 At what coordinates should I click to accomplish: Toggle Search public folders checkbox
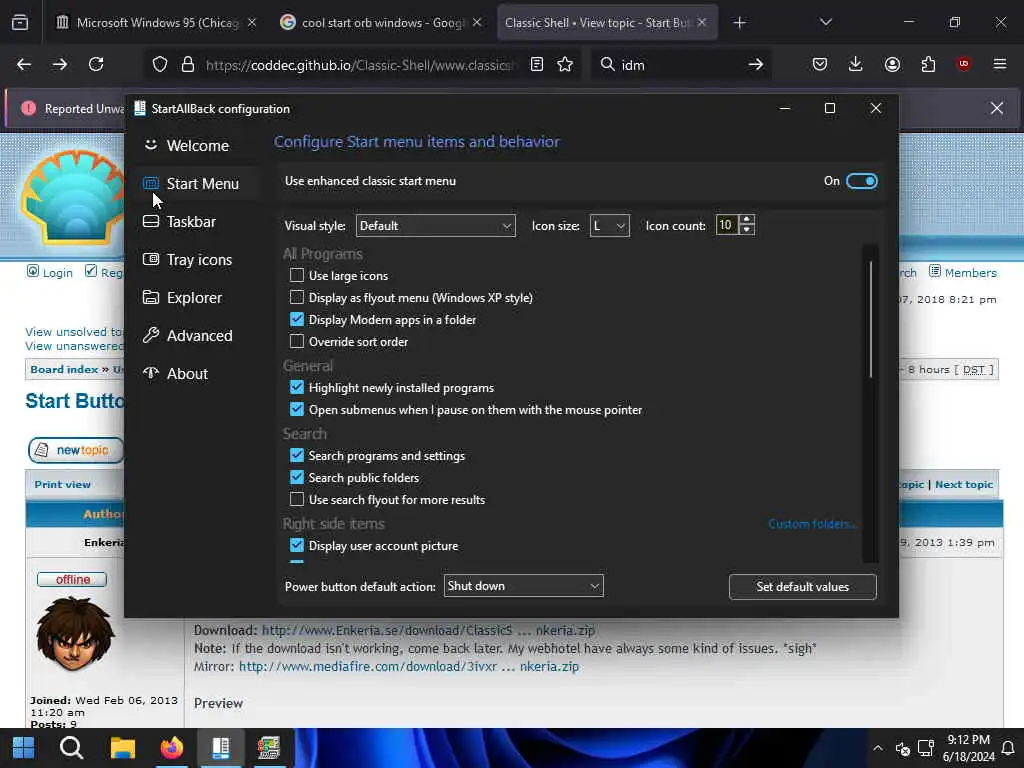(296, 477)
